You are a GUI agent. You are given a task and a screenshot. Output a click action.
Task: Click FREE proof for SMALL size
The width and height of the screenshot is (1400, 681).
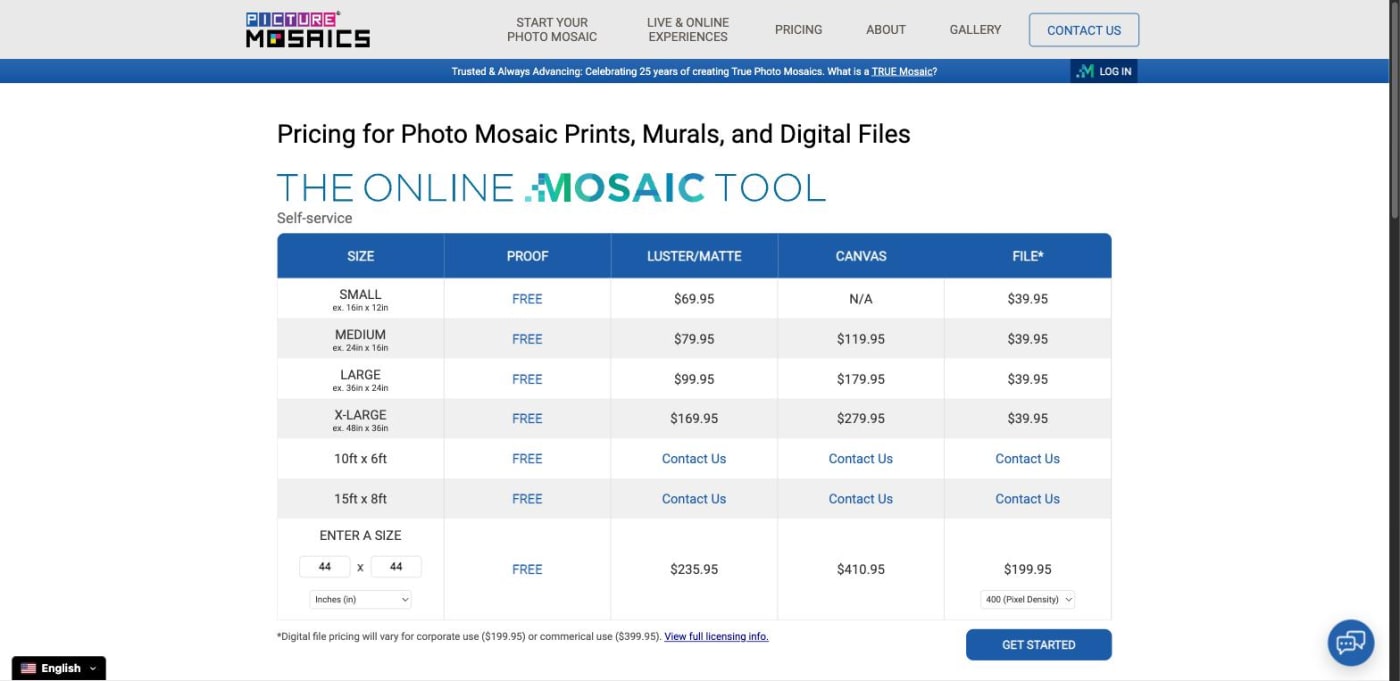coord(527,299)
